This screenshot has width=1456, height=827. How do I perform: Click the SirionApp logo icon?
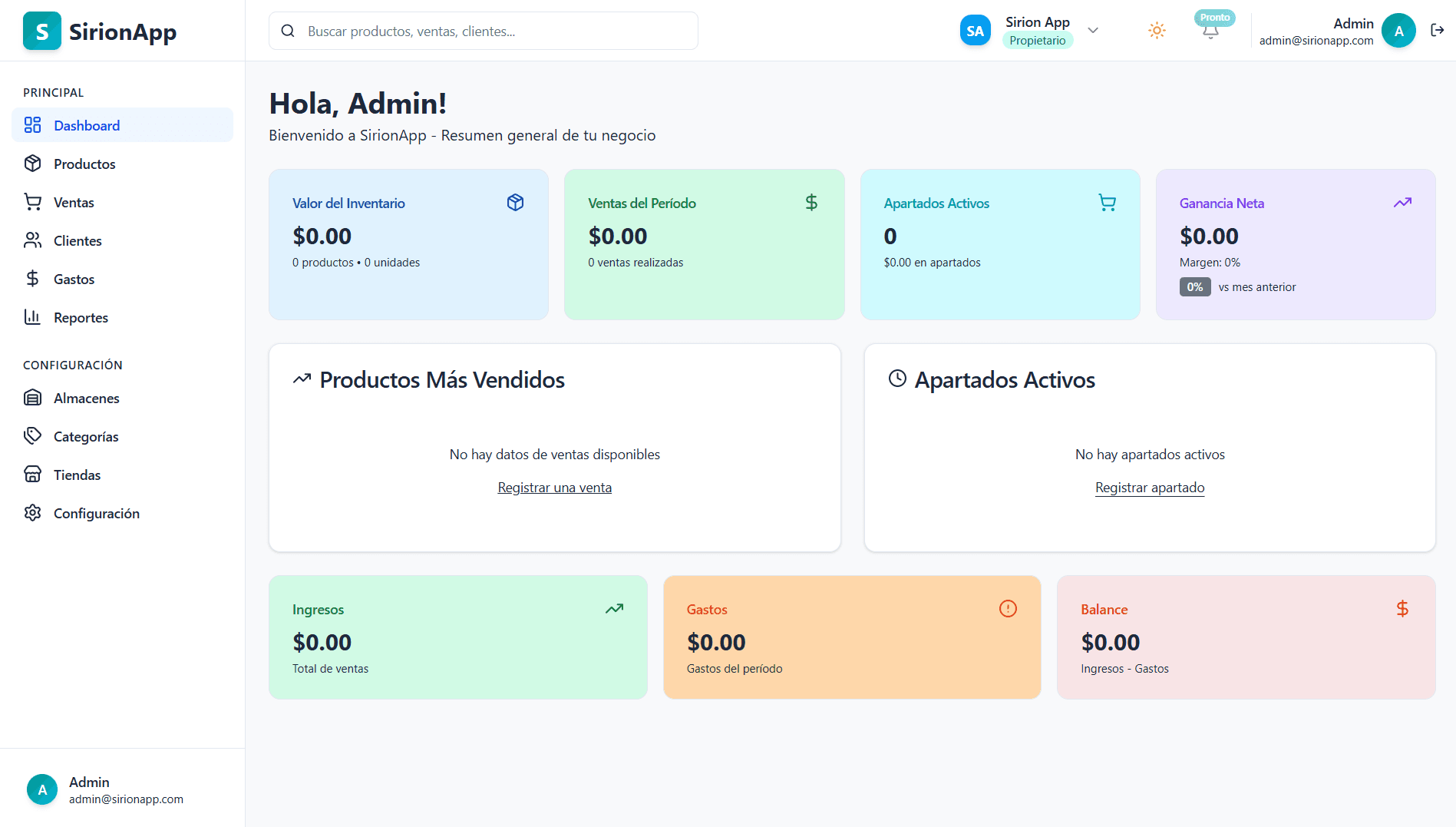[42, 31]
